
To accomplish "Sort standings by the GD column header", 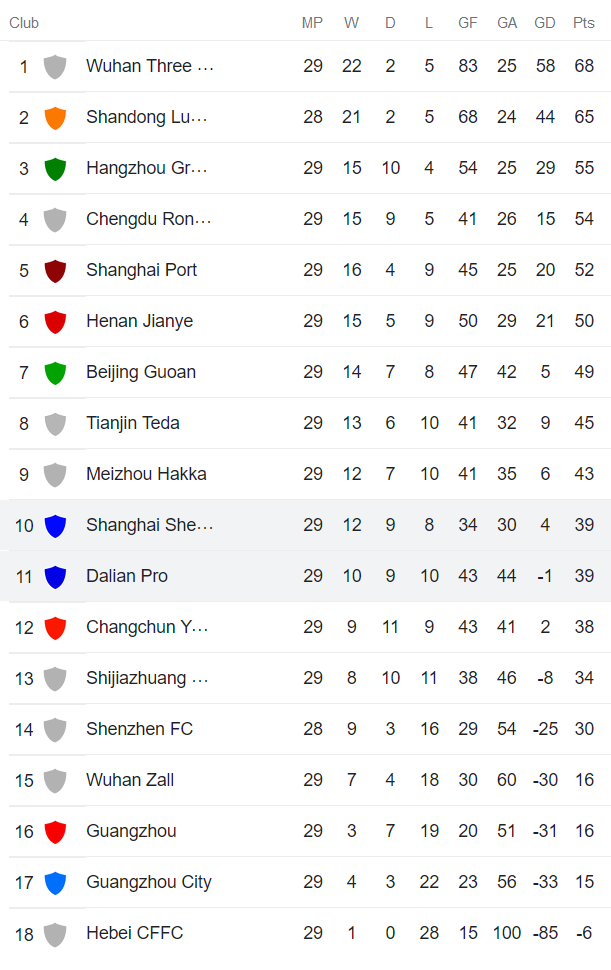I will pyautogui.click(x=545, y=22).
